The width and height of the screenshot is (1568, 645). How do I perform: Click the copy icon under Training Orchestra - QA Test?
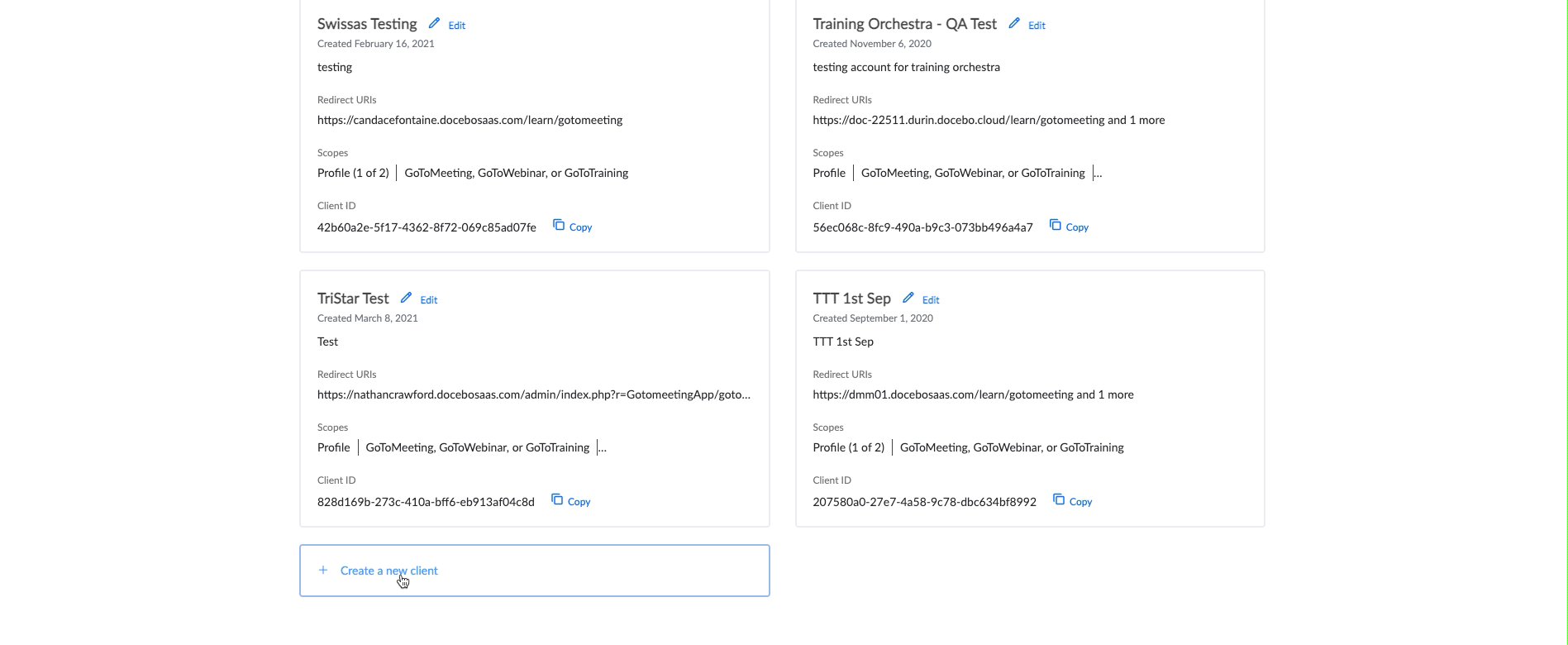(1054, 224)
